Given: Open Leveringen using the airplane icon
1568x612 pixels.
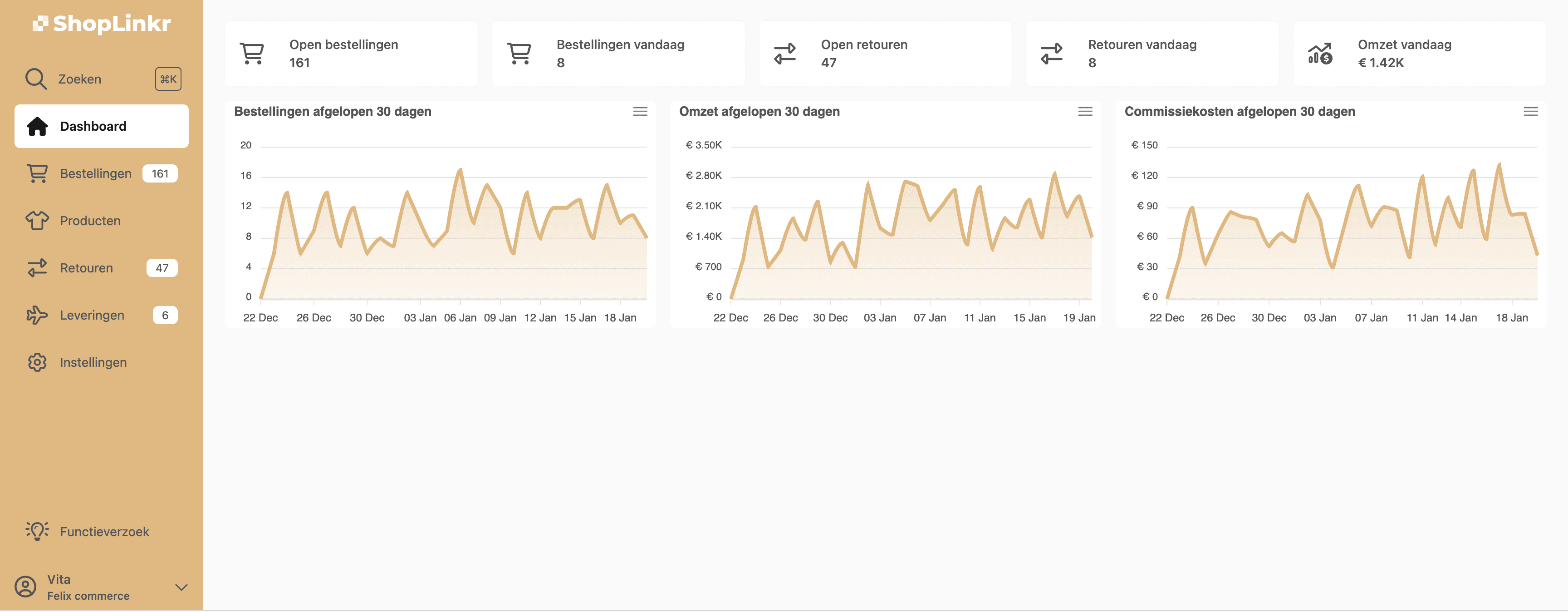Looking at the screenshot, I should pyautogui.click(x=36, y=315).
